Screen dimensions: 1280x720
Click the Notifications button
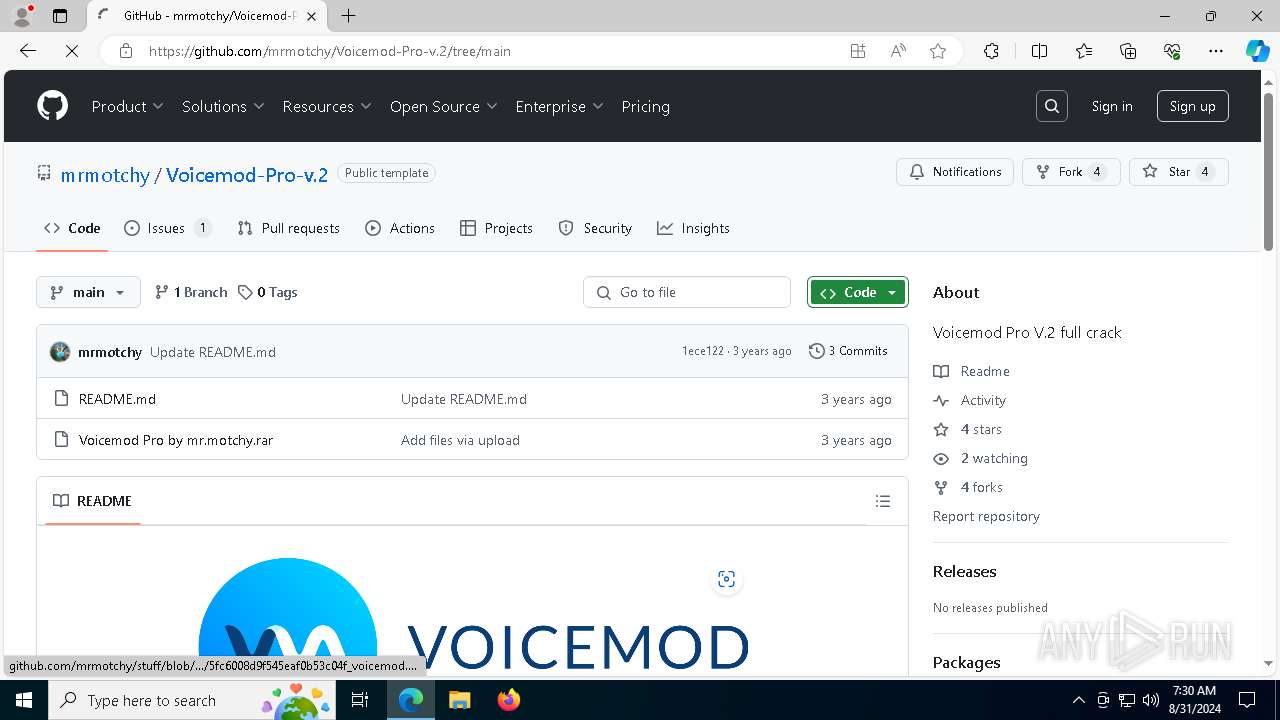(955, 172)
